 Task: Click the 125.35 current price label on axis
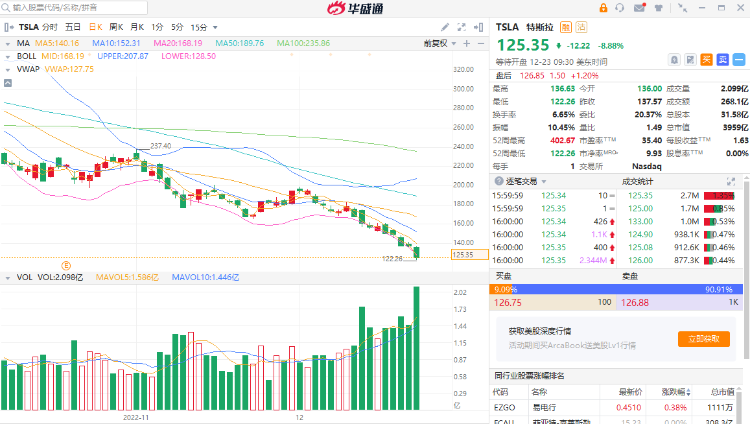click(469, 255)
